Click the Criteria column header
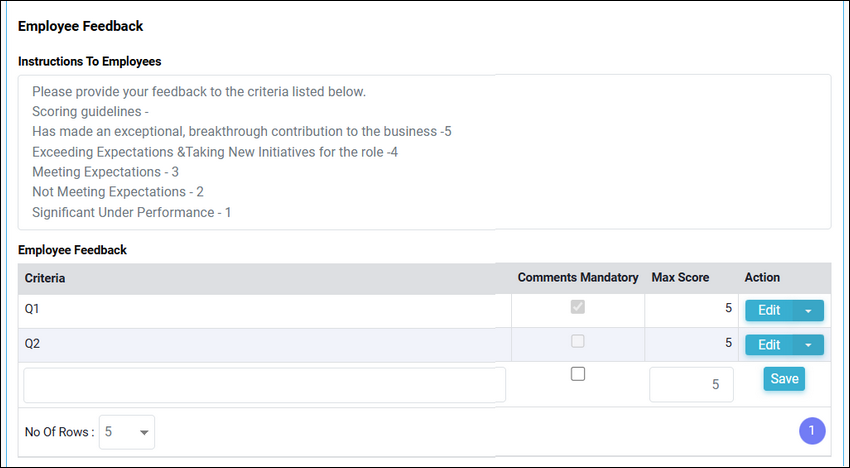850x468 pixels. tap(45, 278)
